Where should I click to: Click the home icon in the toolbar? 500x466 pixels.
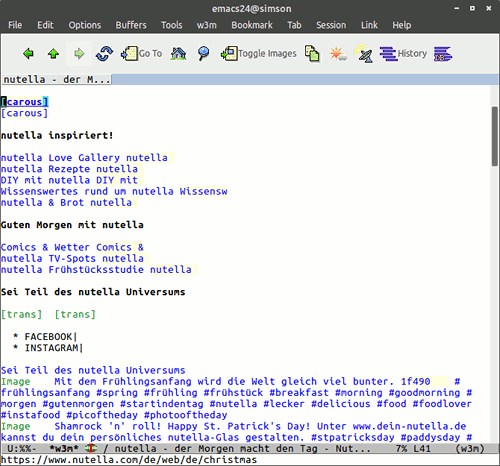[178, 53]
